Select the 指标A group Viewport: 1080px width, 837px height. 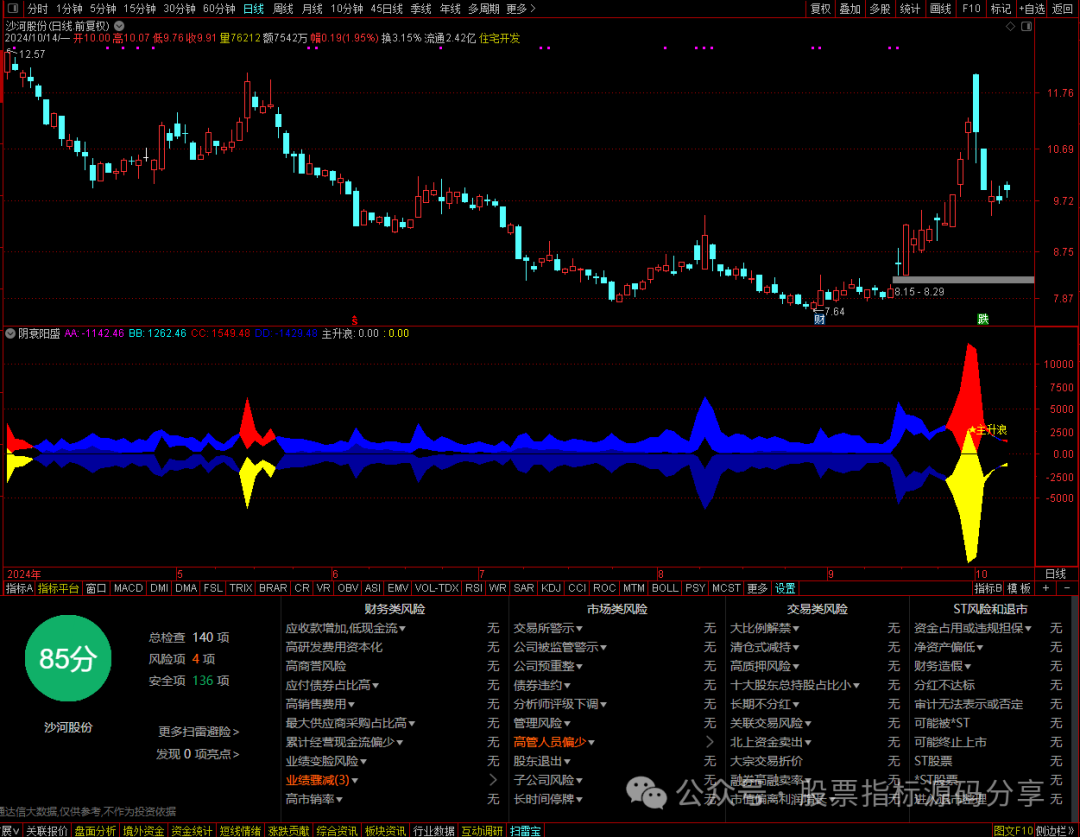19,588
